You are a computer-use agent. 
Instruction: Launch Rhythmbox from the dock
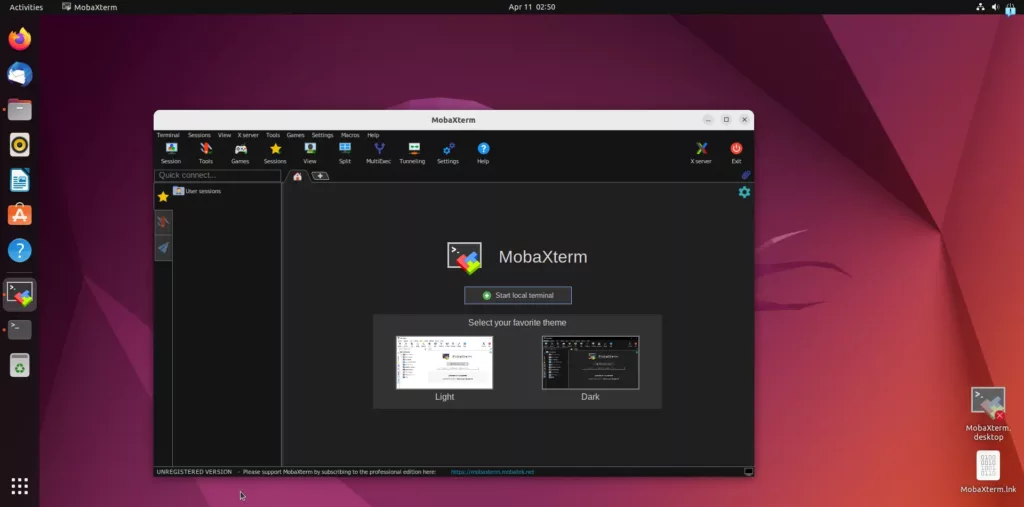(20, 144)
